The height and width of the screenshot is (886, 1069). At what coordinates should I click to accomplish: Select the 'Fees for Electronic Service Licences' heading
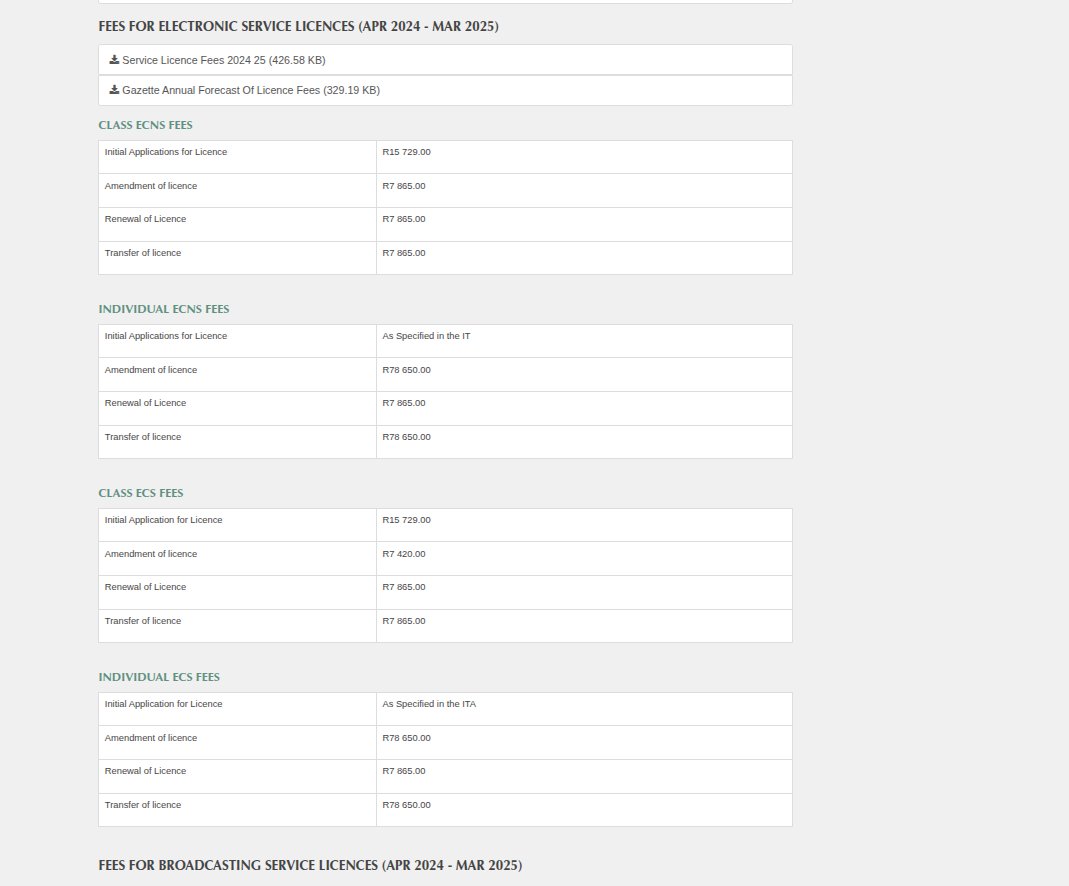pyautogui.click(x=299, y=27)
